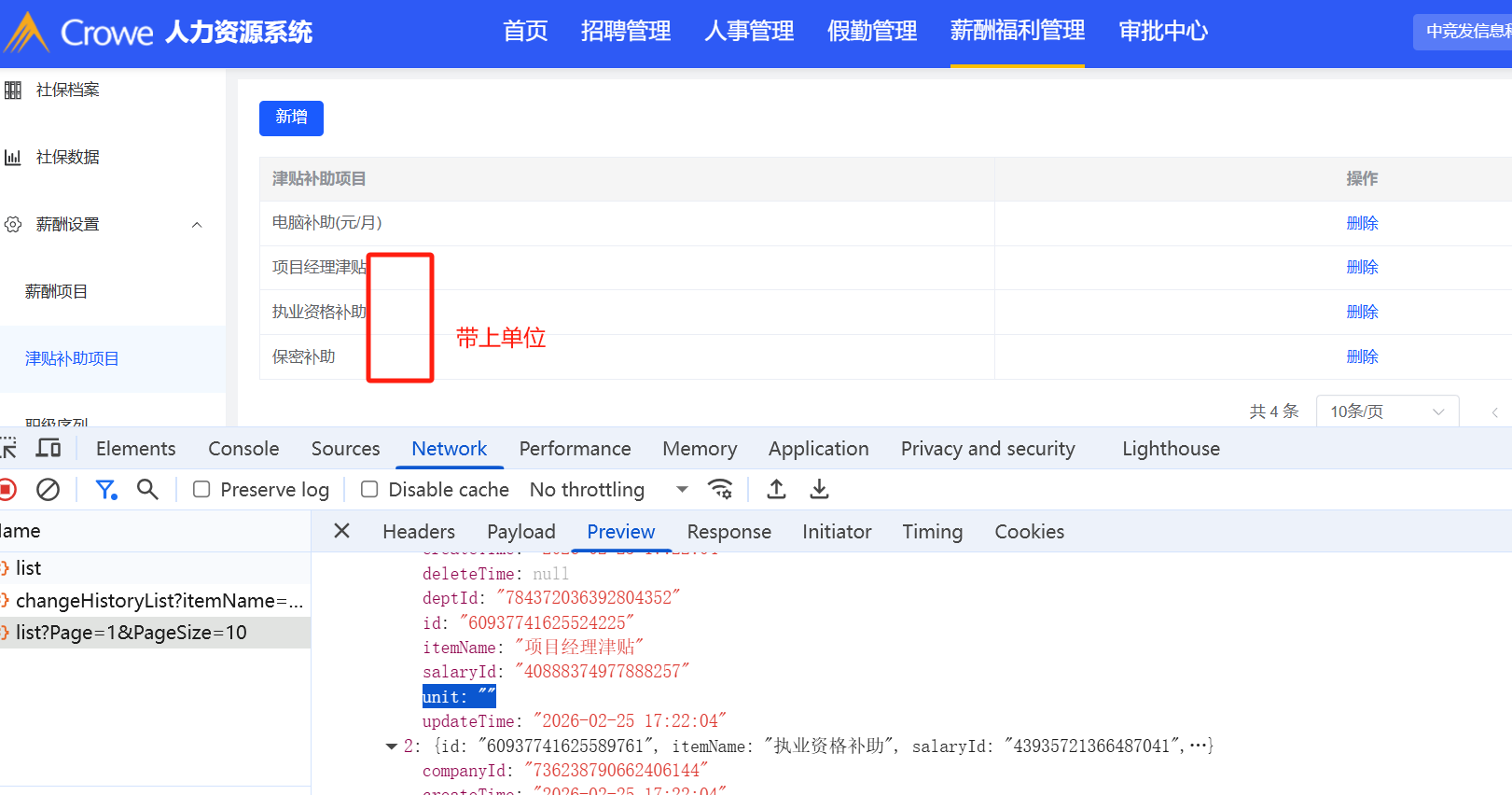Viewport: 1512px width, 795px height.
Task: Delete the 项目经理津贴 row
Action: [x=1362, y=268]
